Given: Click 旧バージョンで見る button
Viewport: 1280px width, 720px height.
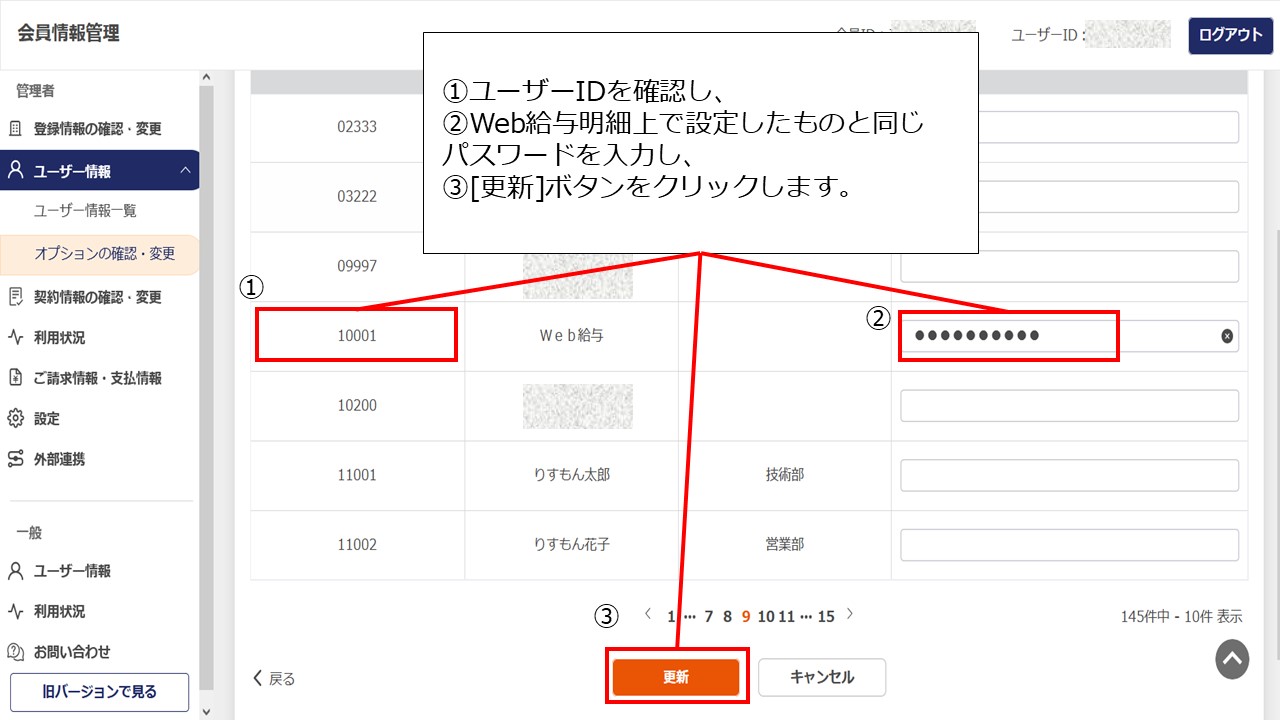Looking at the screenshot, I should [x=99, y=691].
